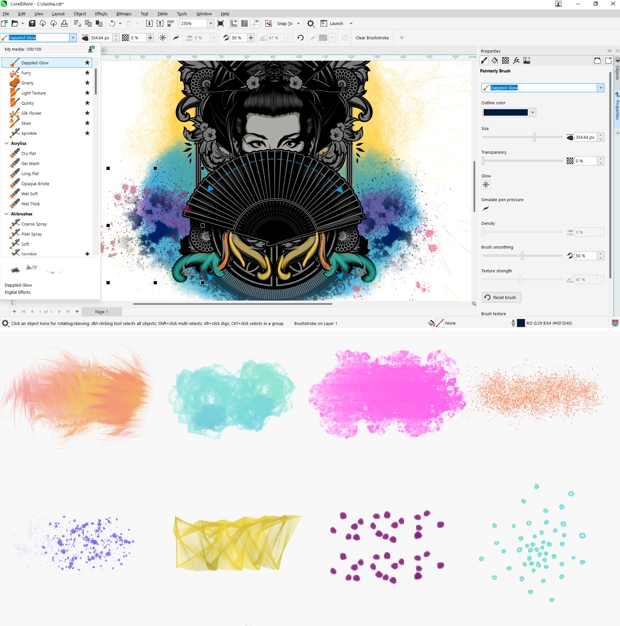Select the Coarse Spray airbrush
This screenshot has height=626, width=620.
point(47,224)
